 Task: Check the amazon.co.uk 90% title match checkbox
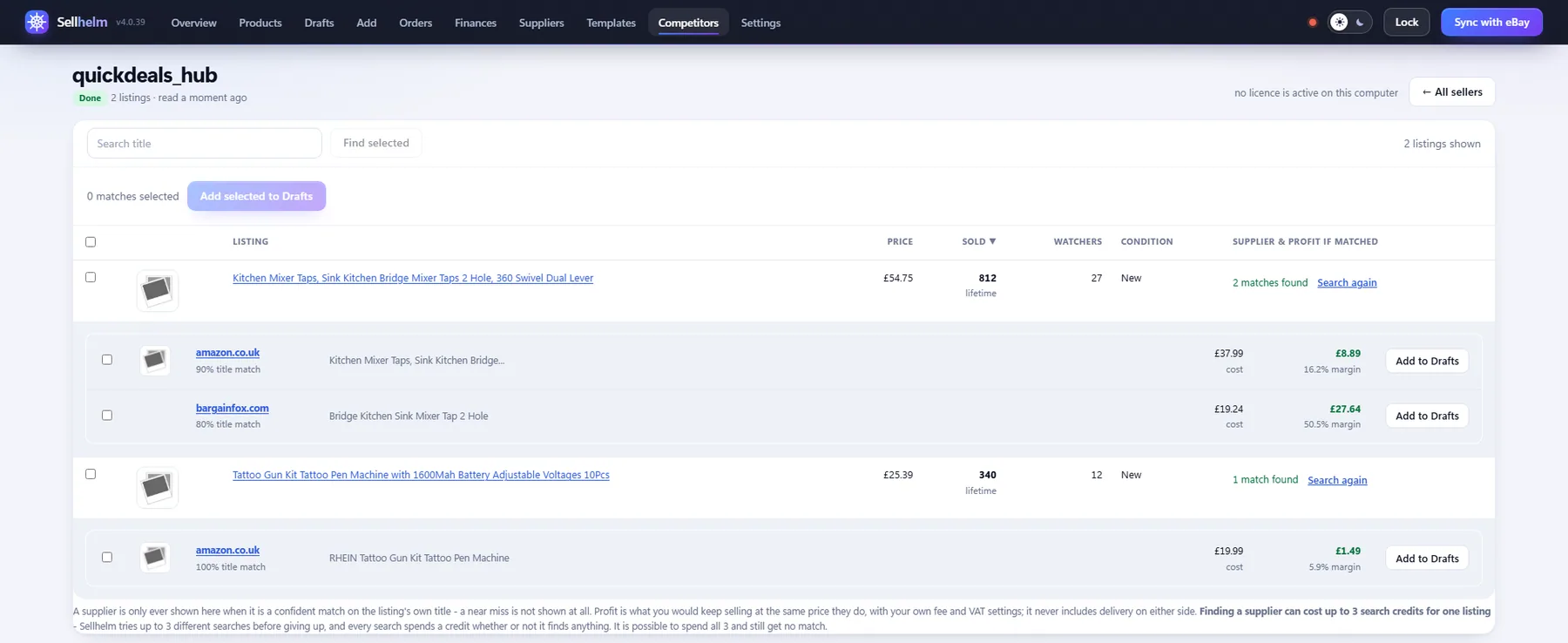[107, 359]
